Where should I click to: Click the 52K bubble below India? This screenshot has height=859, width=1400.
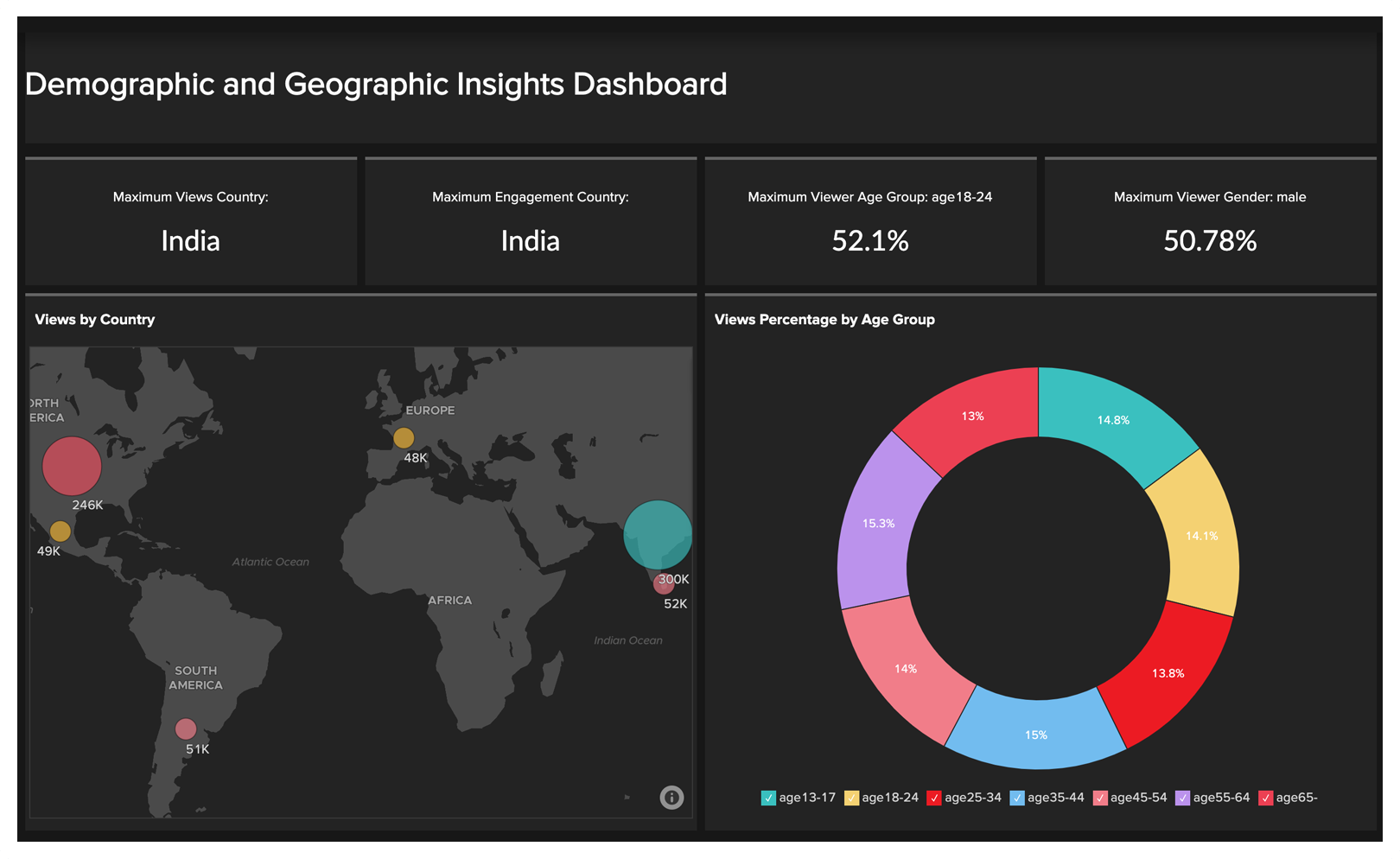tap(663, 583)
